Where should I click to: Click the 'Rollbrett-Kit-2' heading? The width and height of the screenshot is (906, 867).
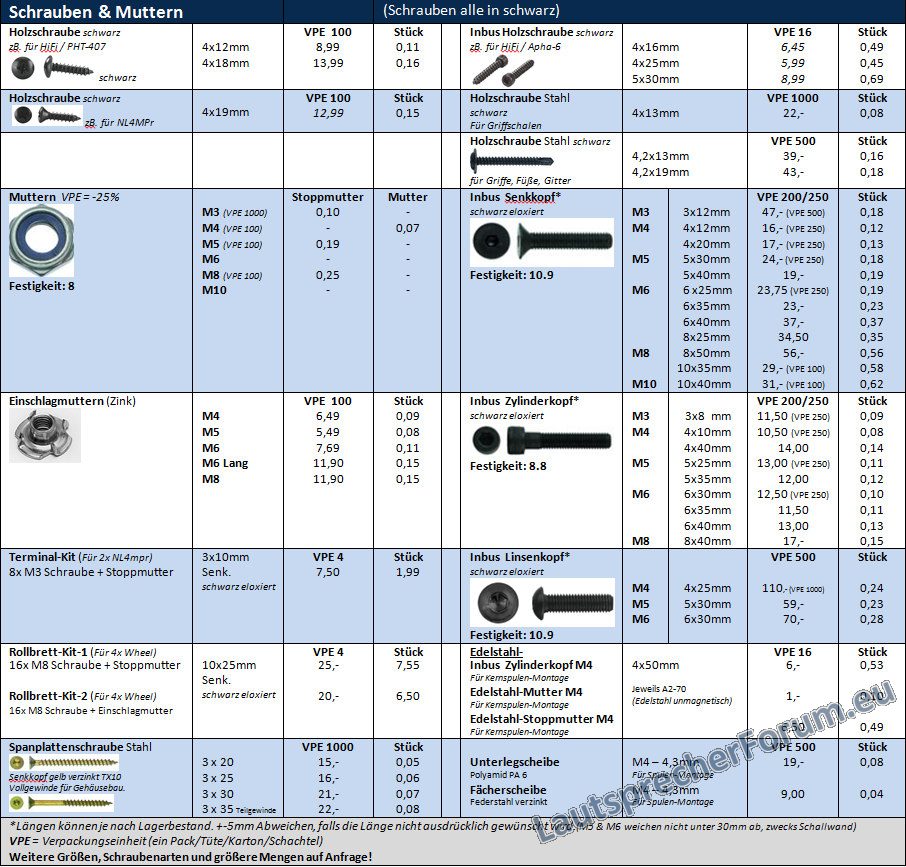click(x=48, y=696)
